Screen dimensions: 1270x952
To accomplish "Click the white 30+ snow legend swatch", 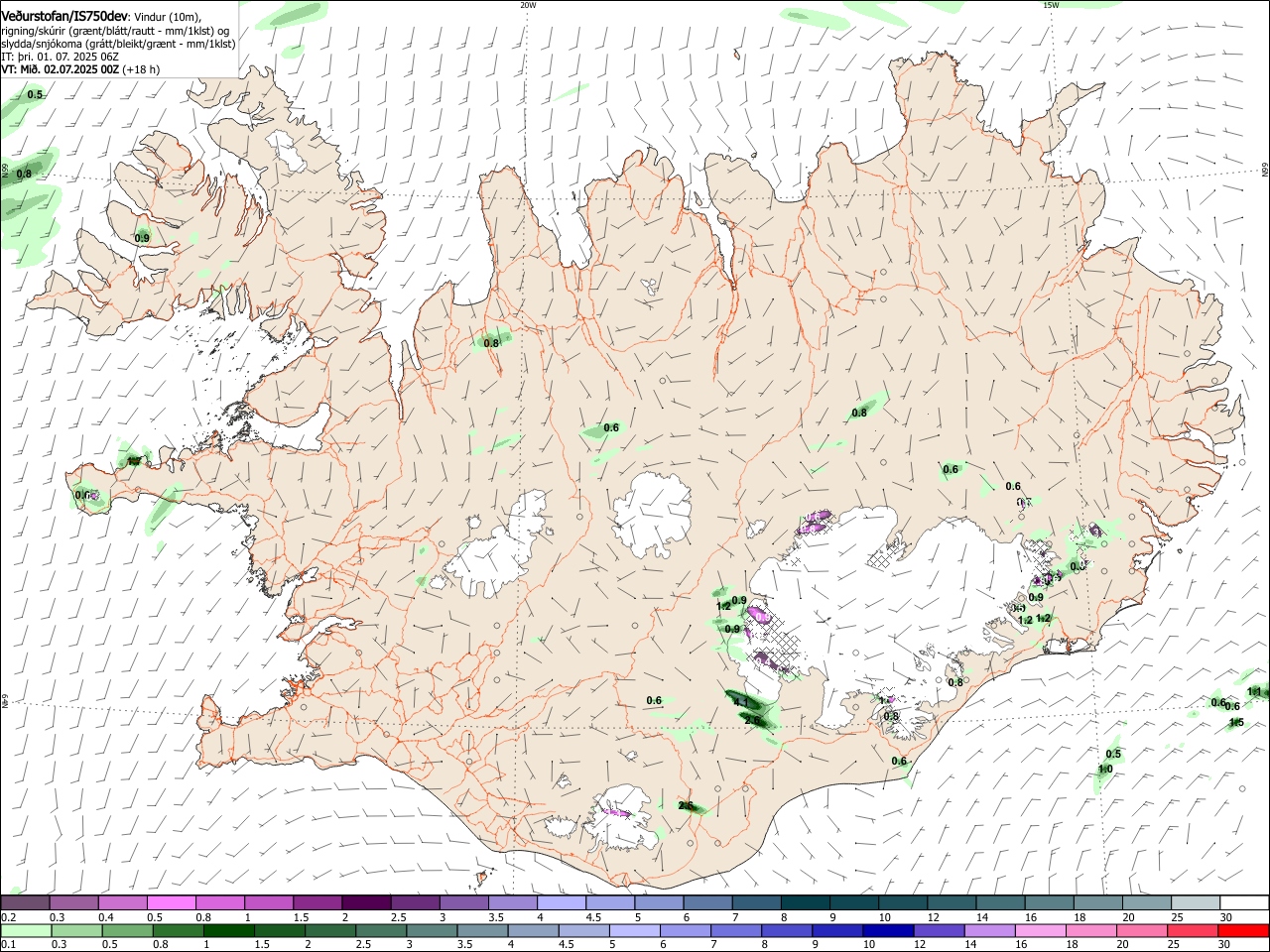I will pyautogui.click(x=1245, y=902).
